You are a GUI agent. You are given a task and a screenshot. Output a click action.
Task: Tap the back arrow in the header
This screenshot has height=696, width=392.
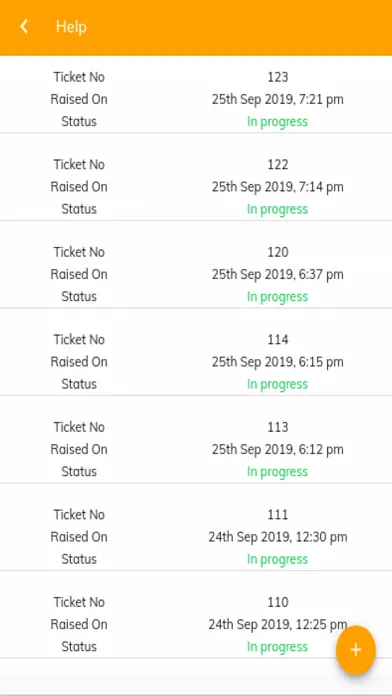click(24, 27)
